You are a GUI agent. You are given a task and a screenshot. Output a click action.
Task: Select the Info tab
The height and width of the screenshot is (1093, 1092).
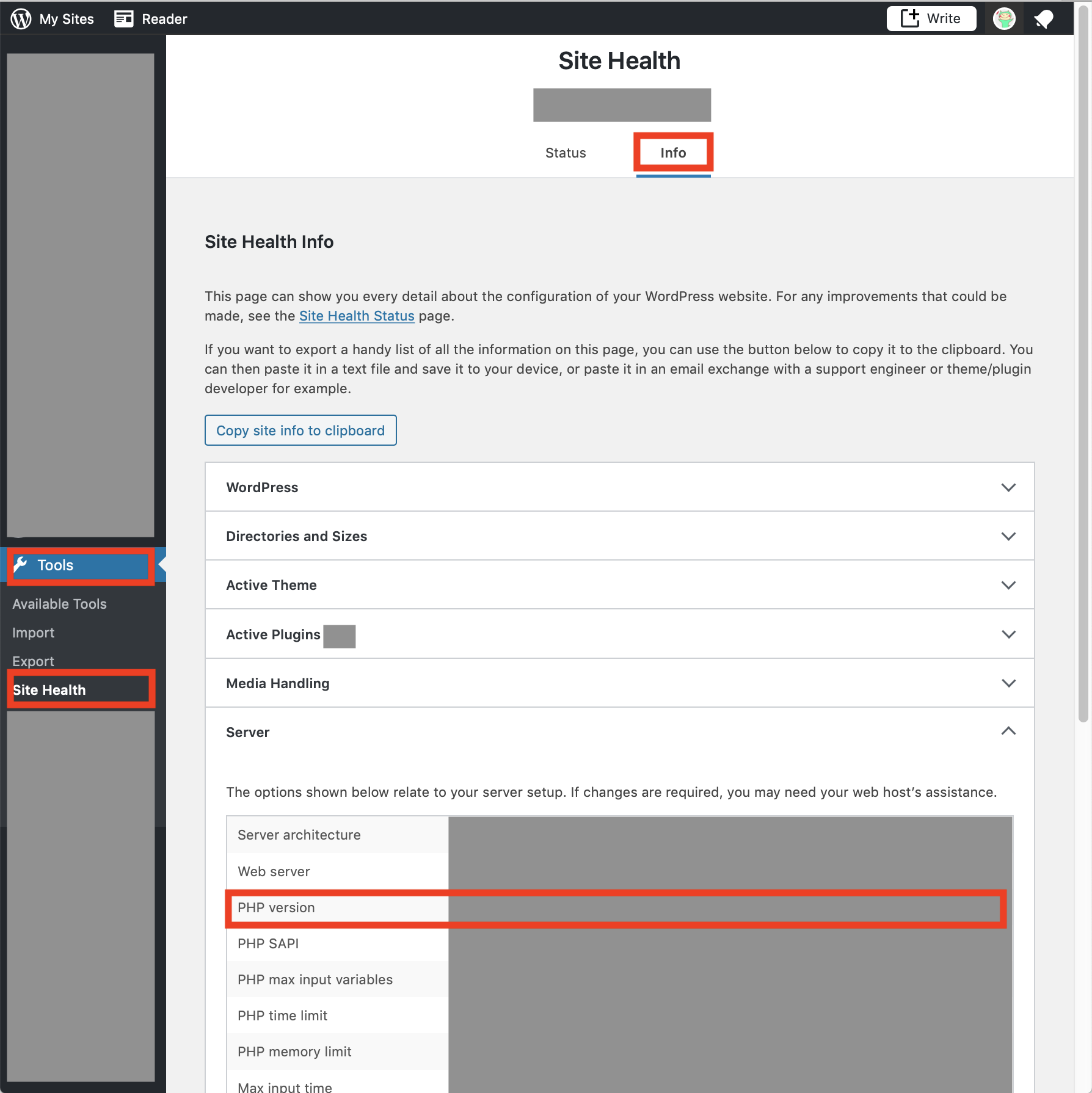click(x=673, y=153)
